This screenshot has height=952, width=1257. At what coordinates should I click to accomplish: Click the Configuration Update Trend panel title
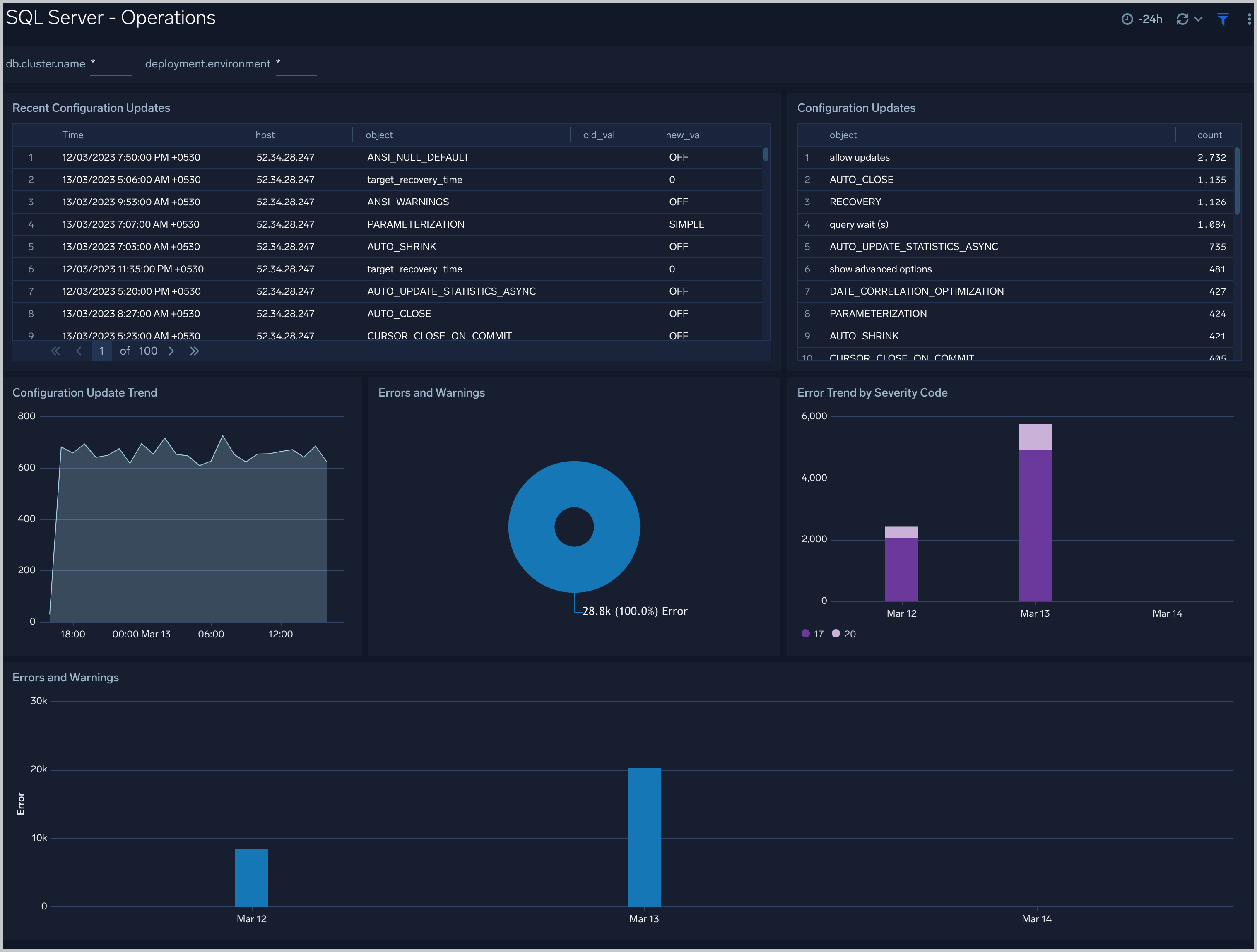point(85,392)
